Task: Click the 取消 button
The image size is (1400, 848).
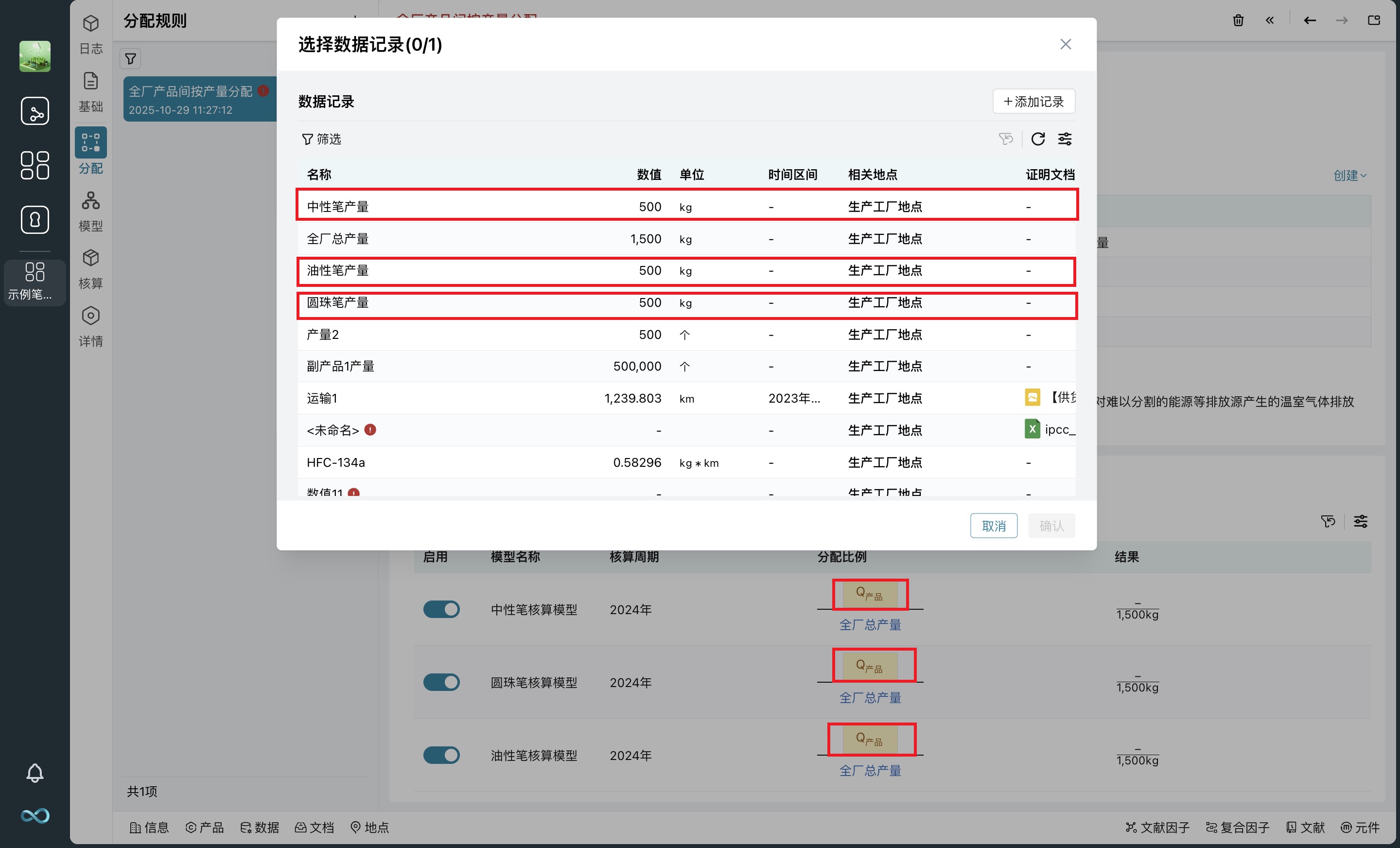Action: tap(993, 526)
